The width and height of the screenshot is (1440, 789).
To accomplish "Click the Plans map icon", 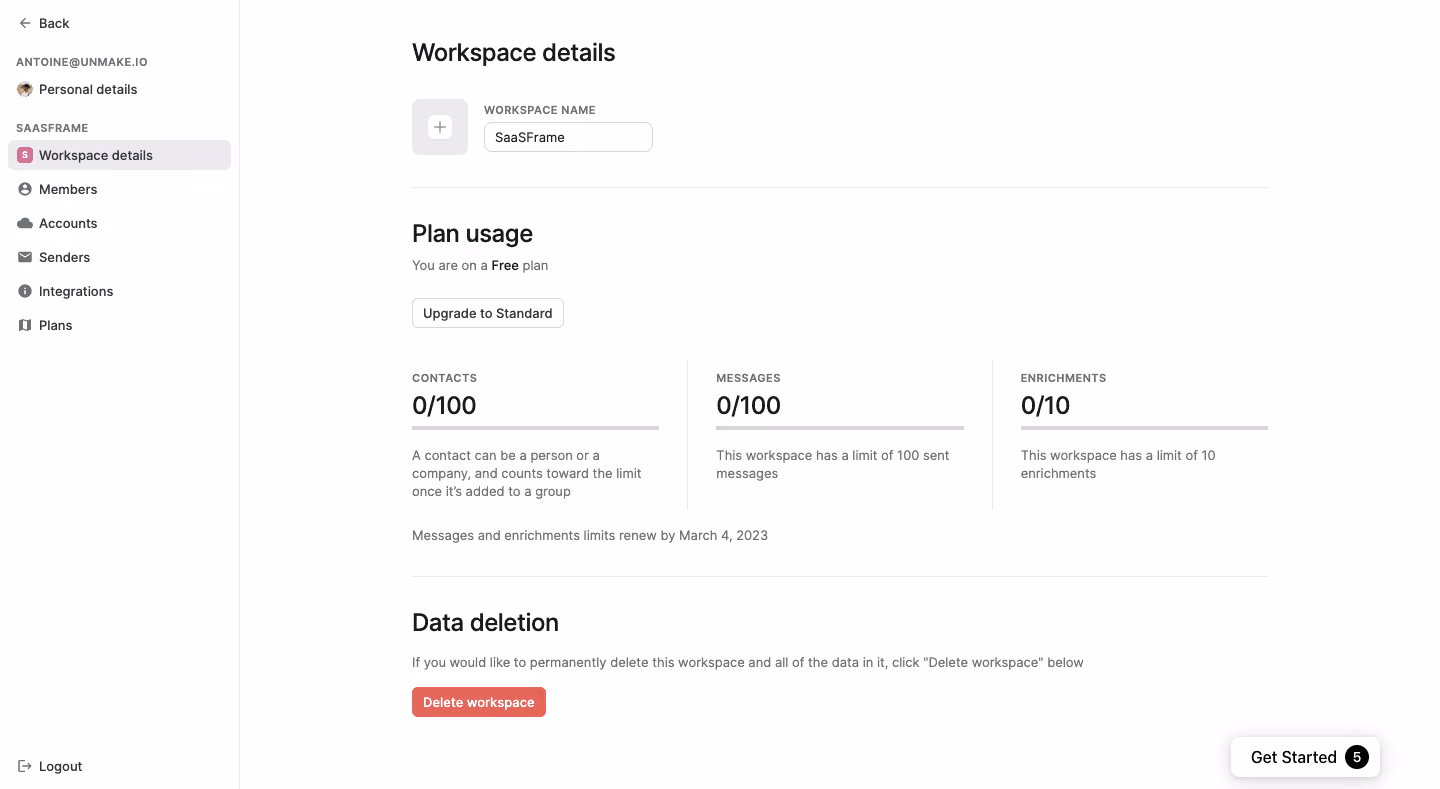I will [25, 325].
